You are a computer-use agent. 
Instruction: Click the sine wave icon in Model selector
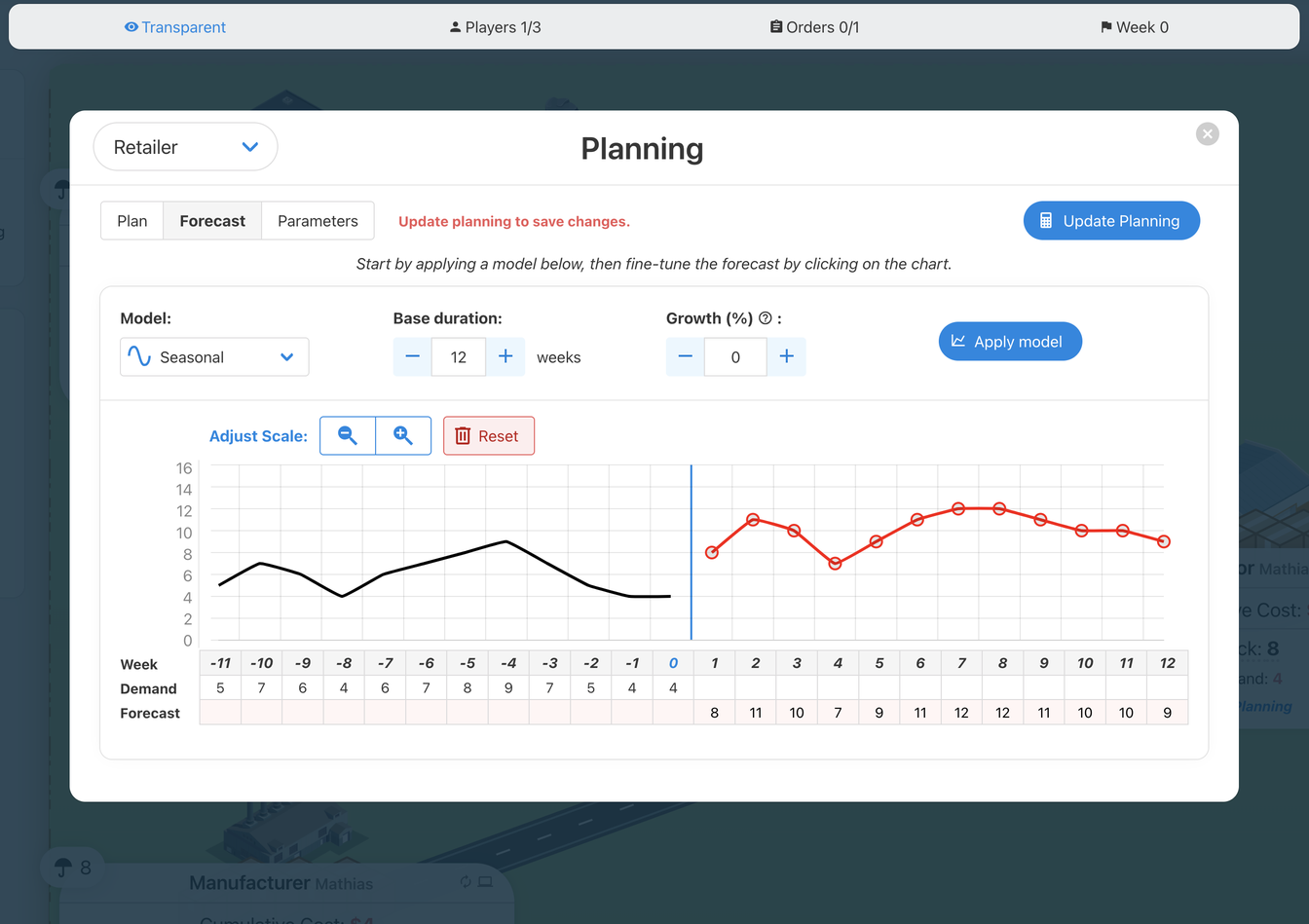(139, 357)
